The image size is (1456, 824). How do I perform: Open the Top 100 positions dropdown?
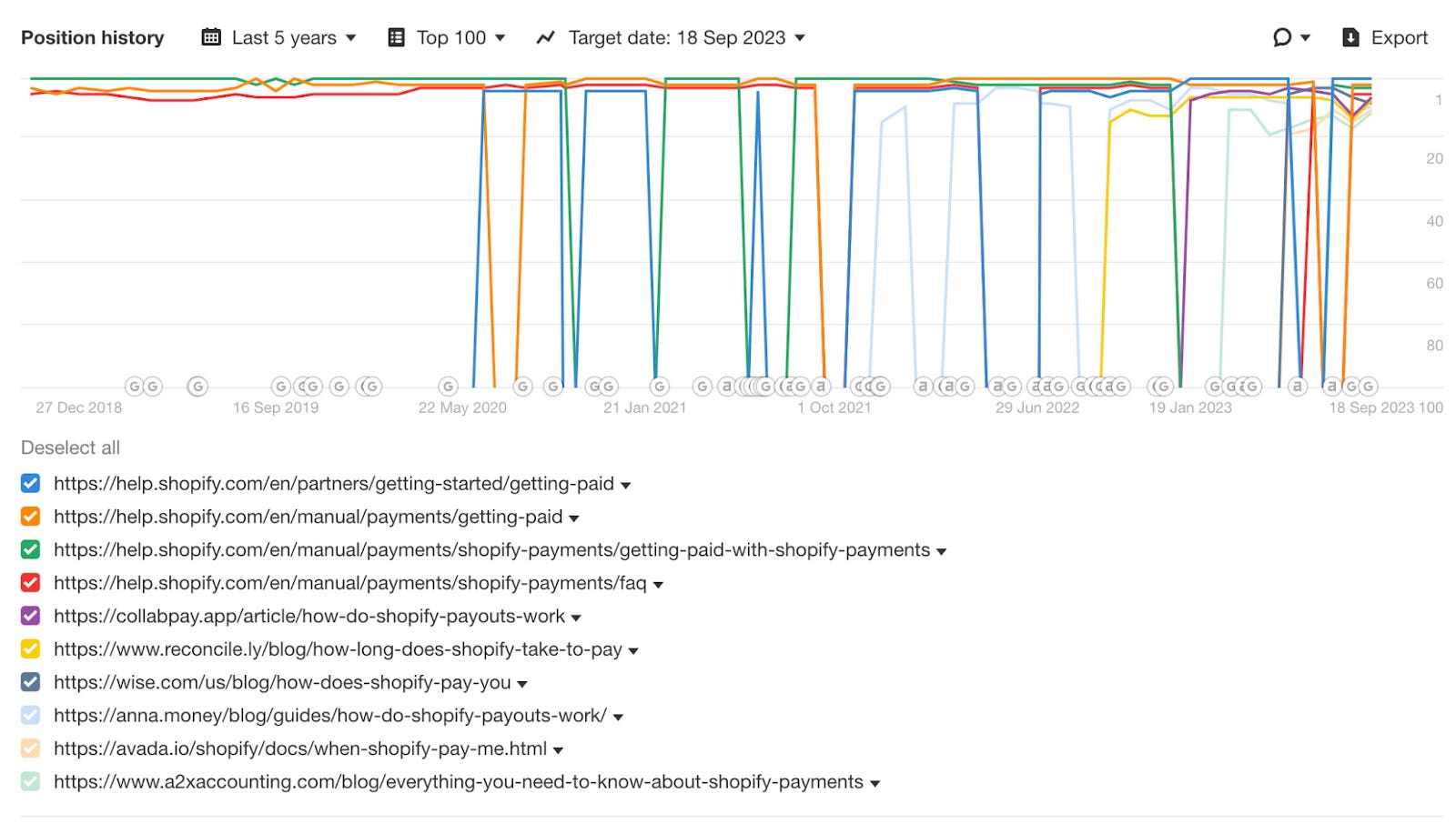pyautogui.click(x=446, y=37)
